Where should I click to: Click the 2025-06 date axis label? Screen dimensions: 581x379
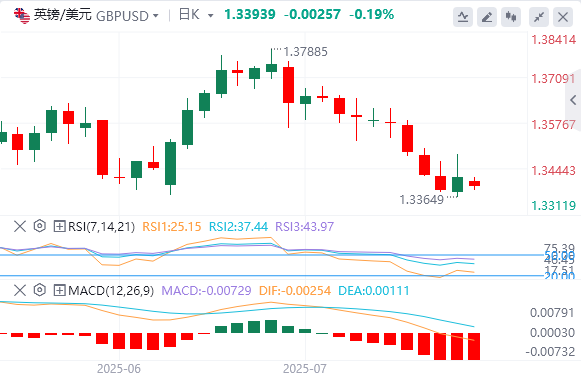[119, 369]
